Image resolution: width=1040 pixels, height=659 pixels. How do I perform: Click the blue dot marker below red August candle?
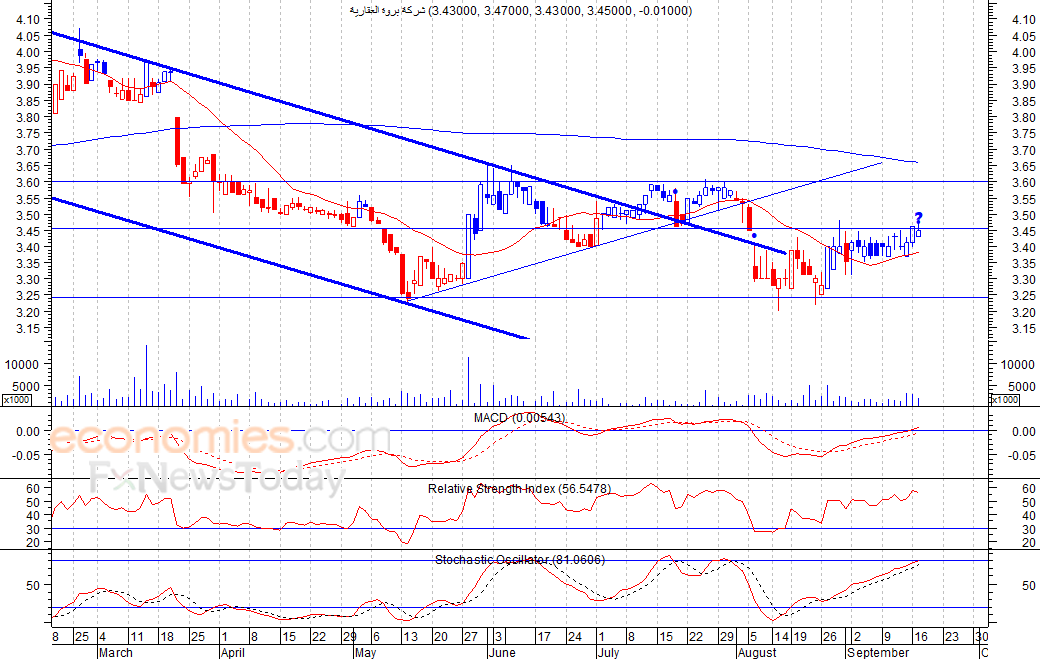(x=754, y=235)
